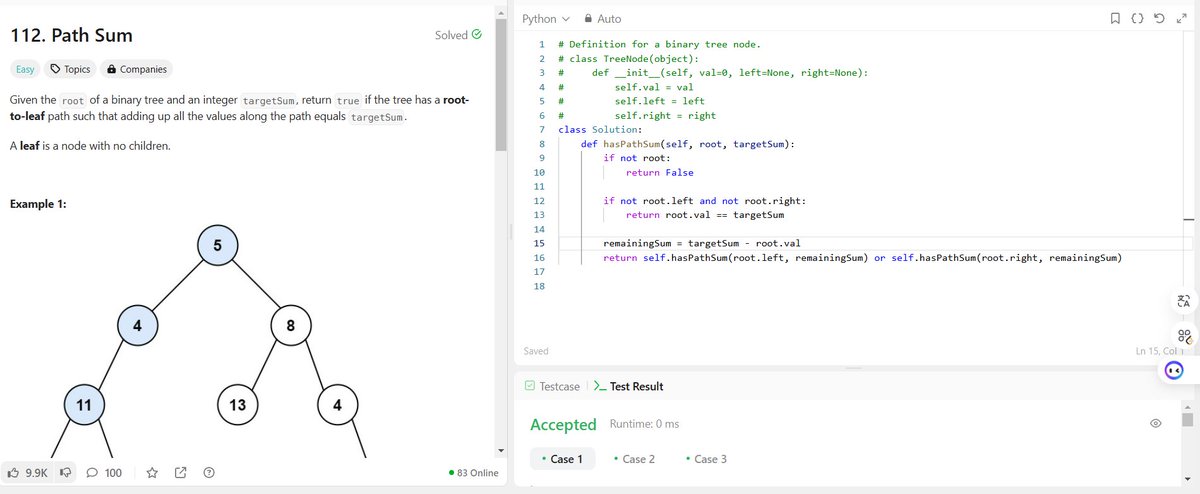Click the format code braces icon

click(x=1138, y=18)
